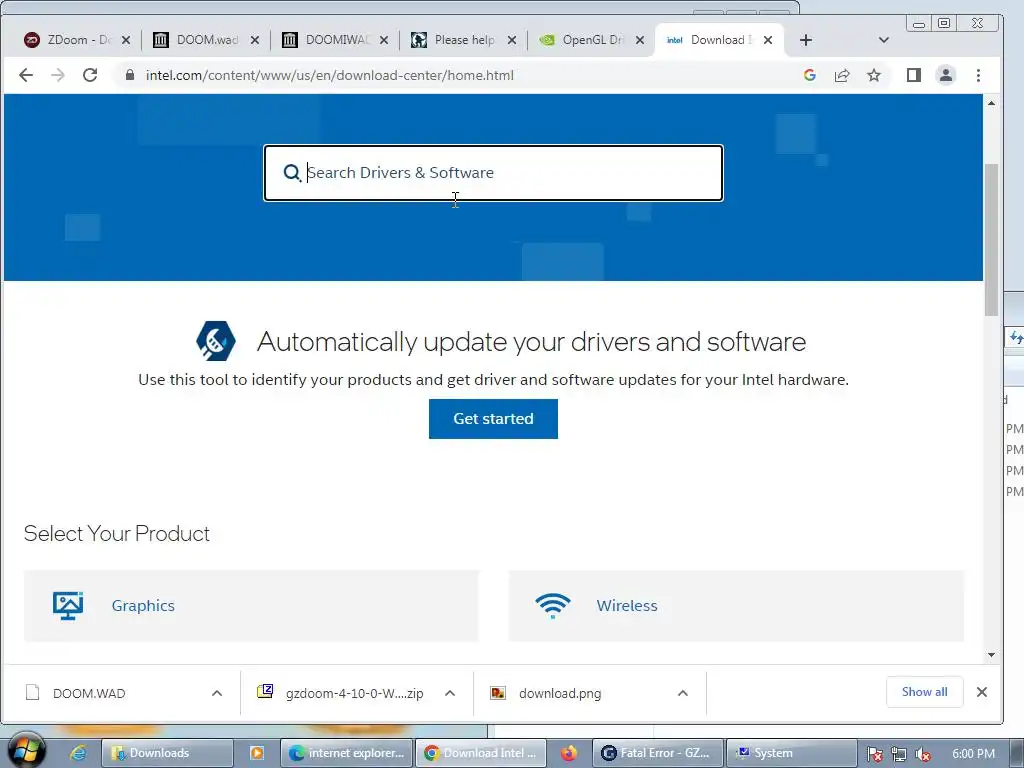Click the browser forward arrow
This screenshot has height=768, width=1024.
coord(58,75)
